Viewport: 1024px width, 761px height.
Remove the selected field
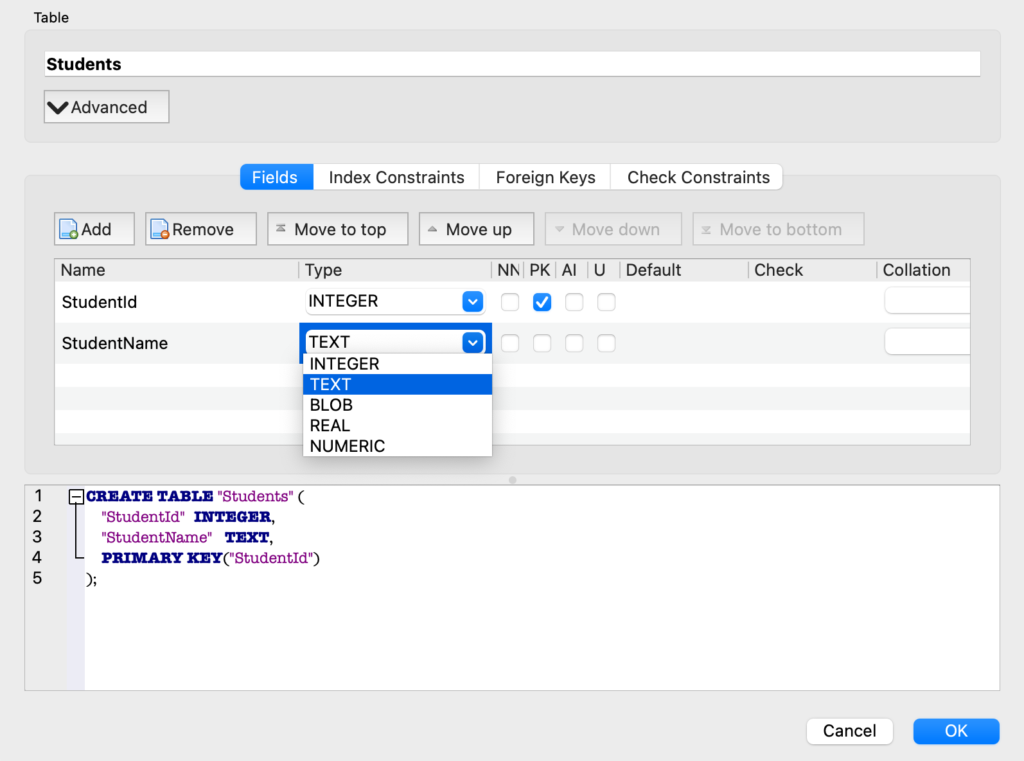(x=200, y=228)
